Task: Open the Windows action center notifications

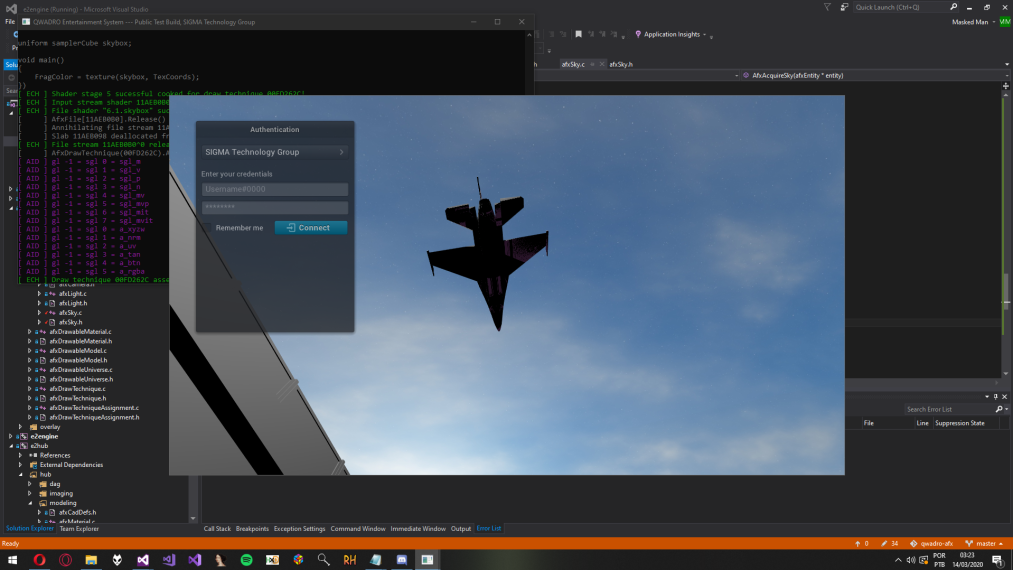Action: pos(998,560)
